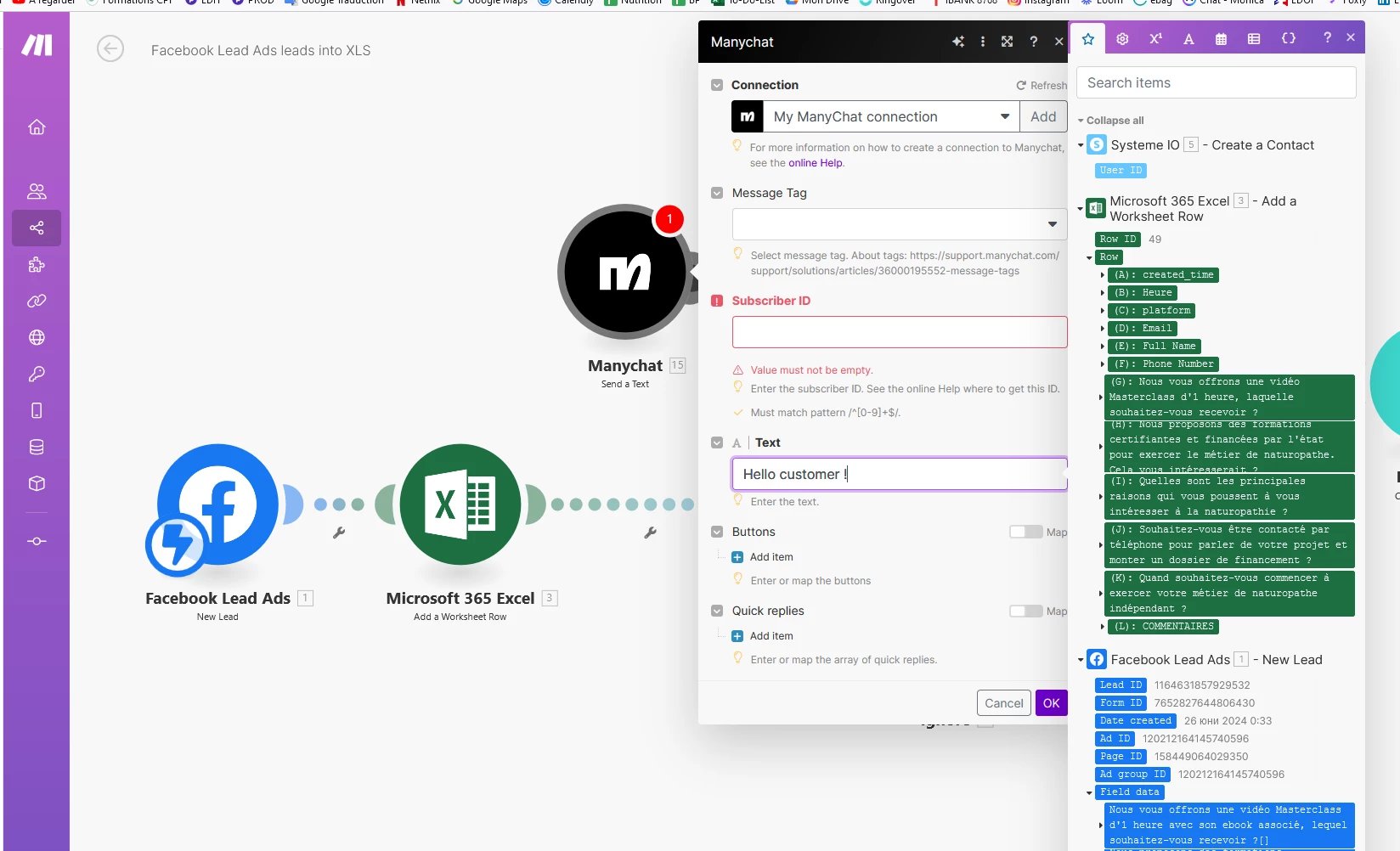Open the Team icon in the sidebar
The height and width of the screenshot is (851, 1400).
pyautogui.click(x=37, y=191)
